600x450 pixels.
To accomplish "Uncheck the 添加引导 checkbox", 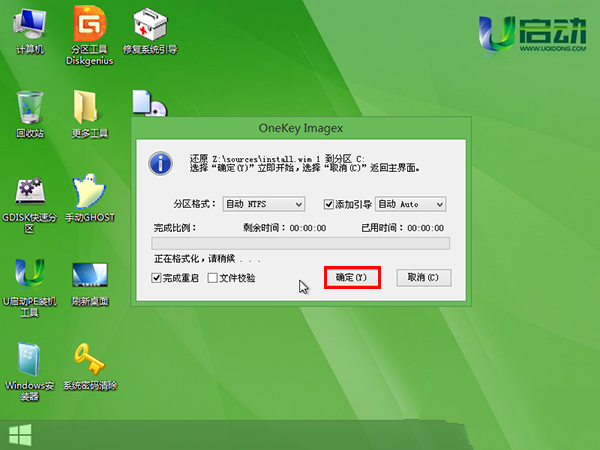I will tap(330, 205).
